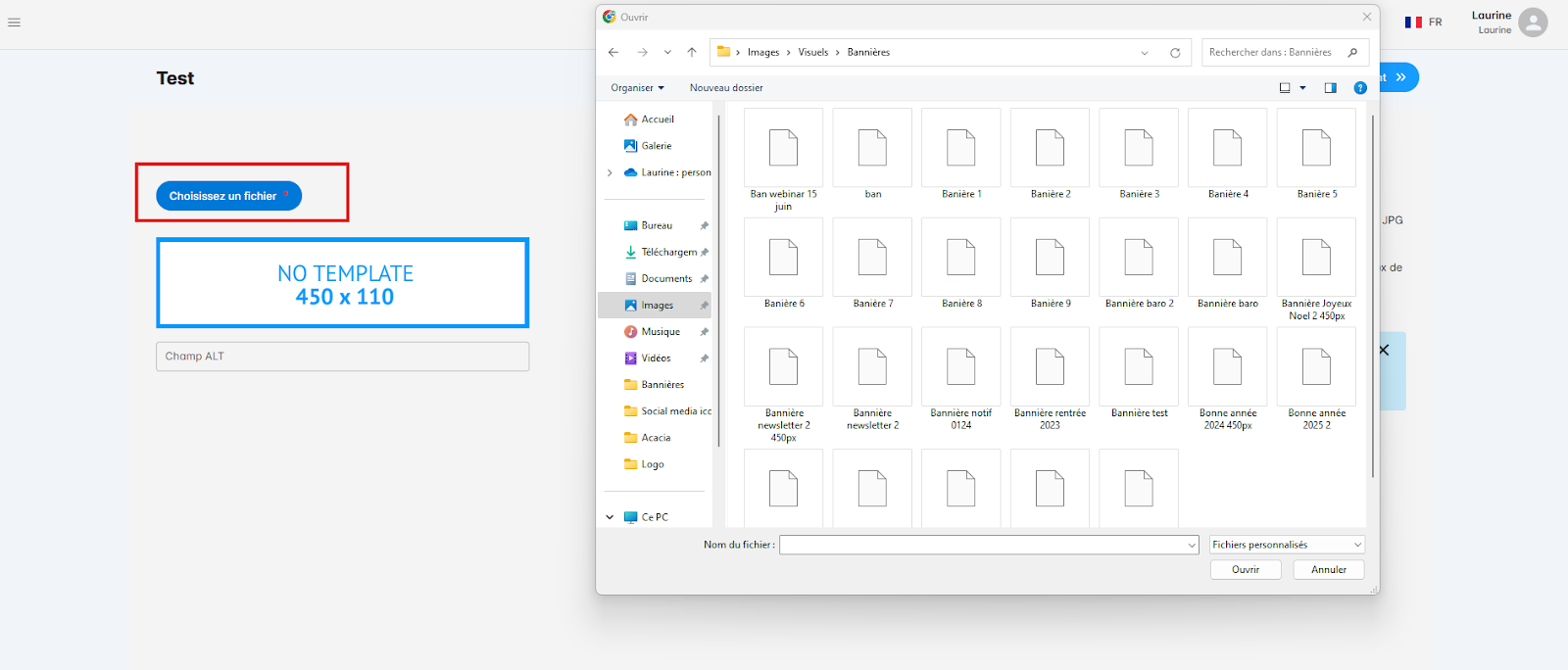Open the Organiser menu

[x=637, y=88]
